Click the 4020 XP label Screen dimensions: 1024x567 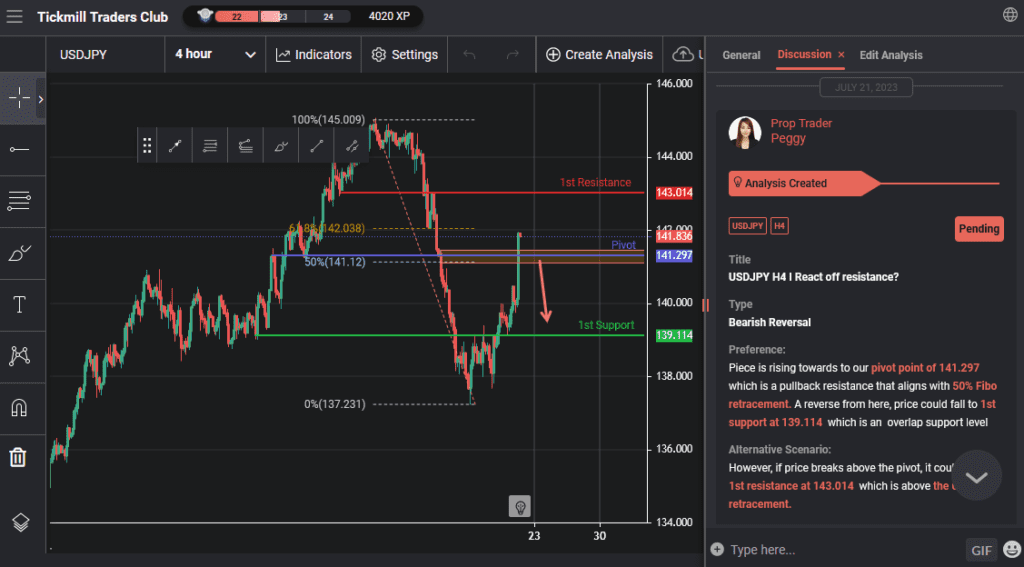click(x=389, y=16)
